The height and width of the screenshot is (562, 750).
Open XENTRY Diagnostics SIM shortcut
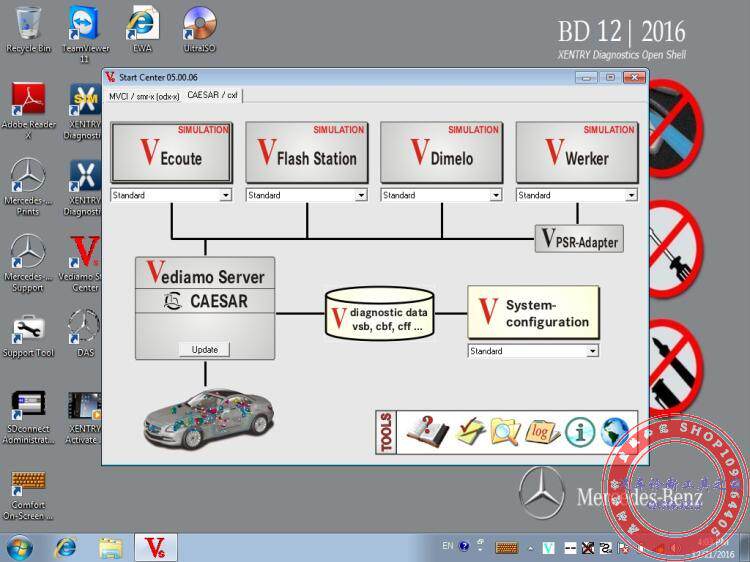tap(85, 111)
